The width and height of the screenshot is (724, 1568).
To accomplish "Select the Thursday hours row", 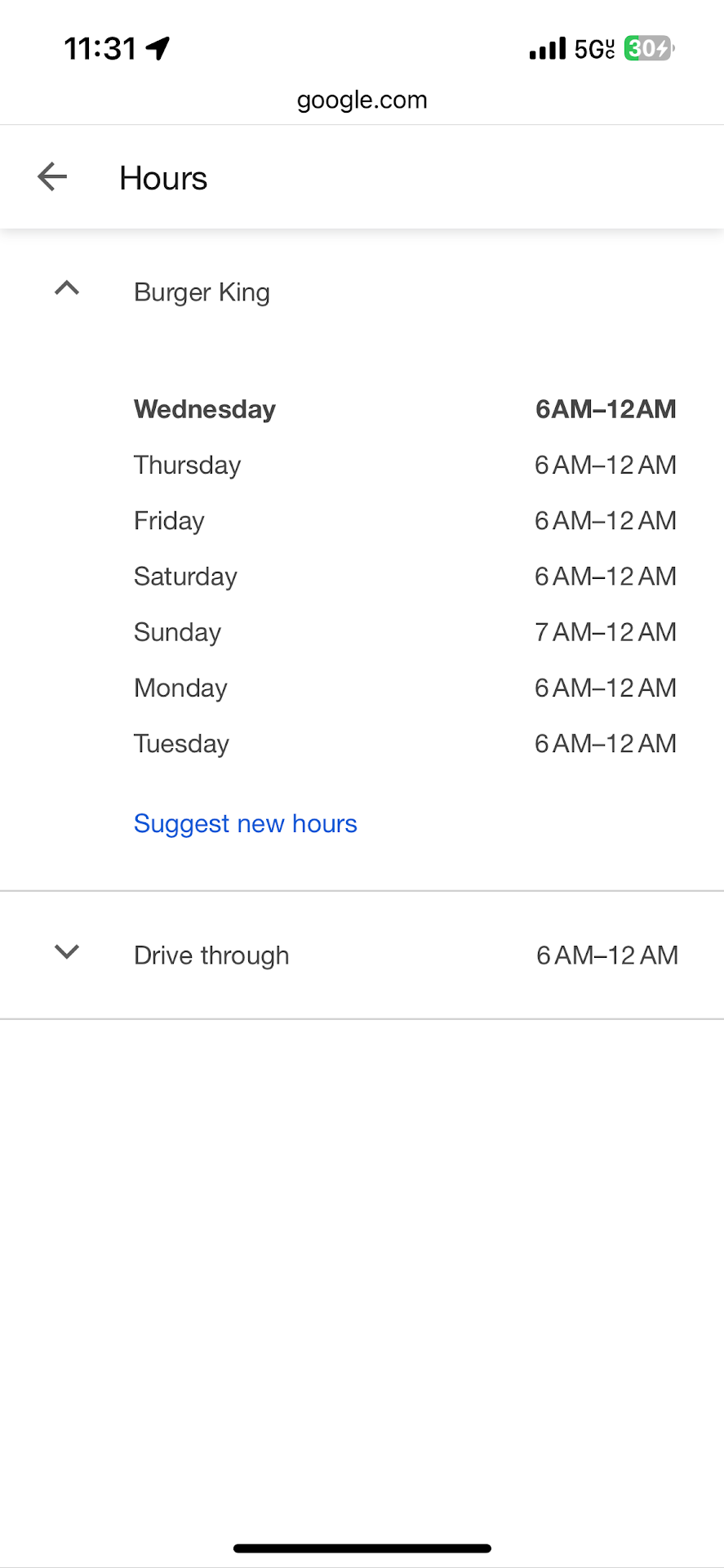I will click(404, 465).
